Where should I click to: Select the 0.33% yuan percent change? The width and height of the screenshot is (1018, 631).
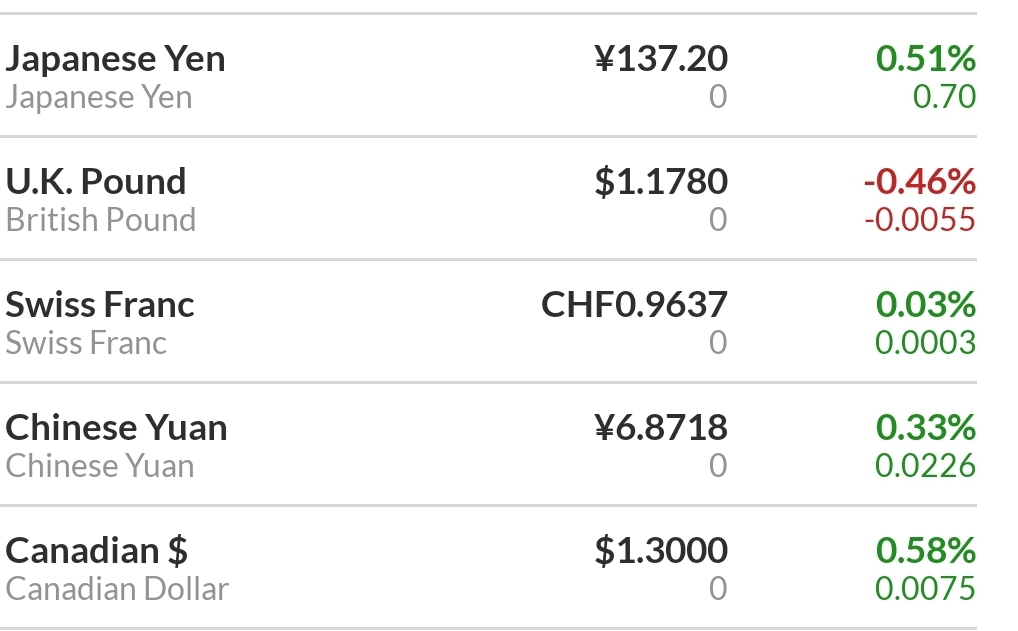[925, 427]
